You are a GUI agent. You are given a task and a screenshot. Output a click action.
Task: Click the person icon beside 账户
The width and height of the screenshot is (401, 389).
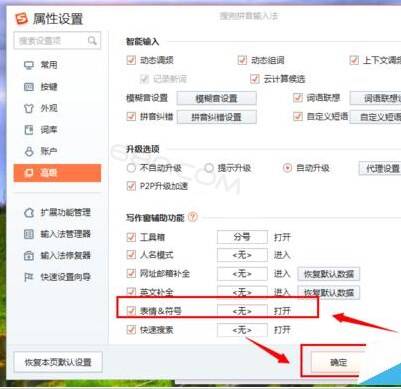click(x=29, y=151)
